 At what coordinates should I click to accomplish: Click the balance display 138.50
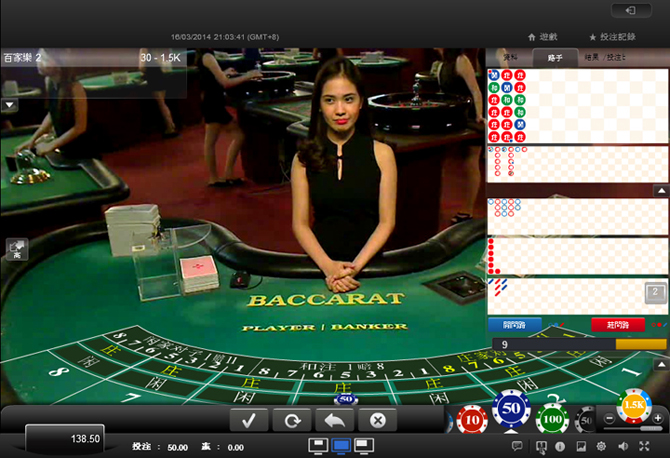65,439
